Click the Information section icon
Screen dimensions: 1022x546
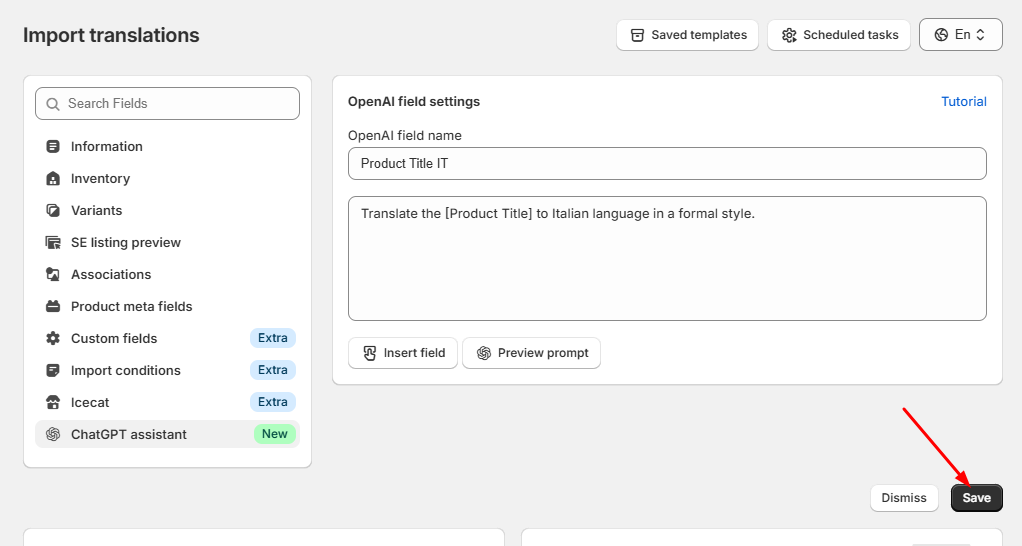53,147
